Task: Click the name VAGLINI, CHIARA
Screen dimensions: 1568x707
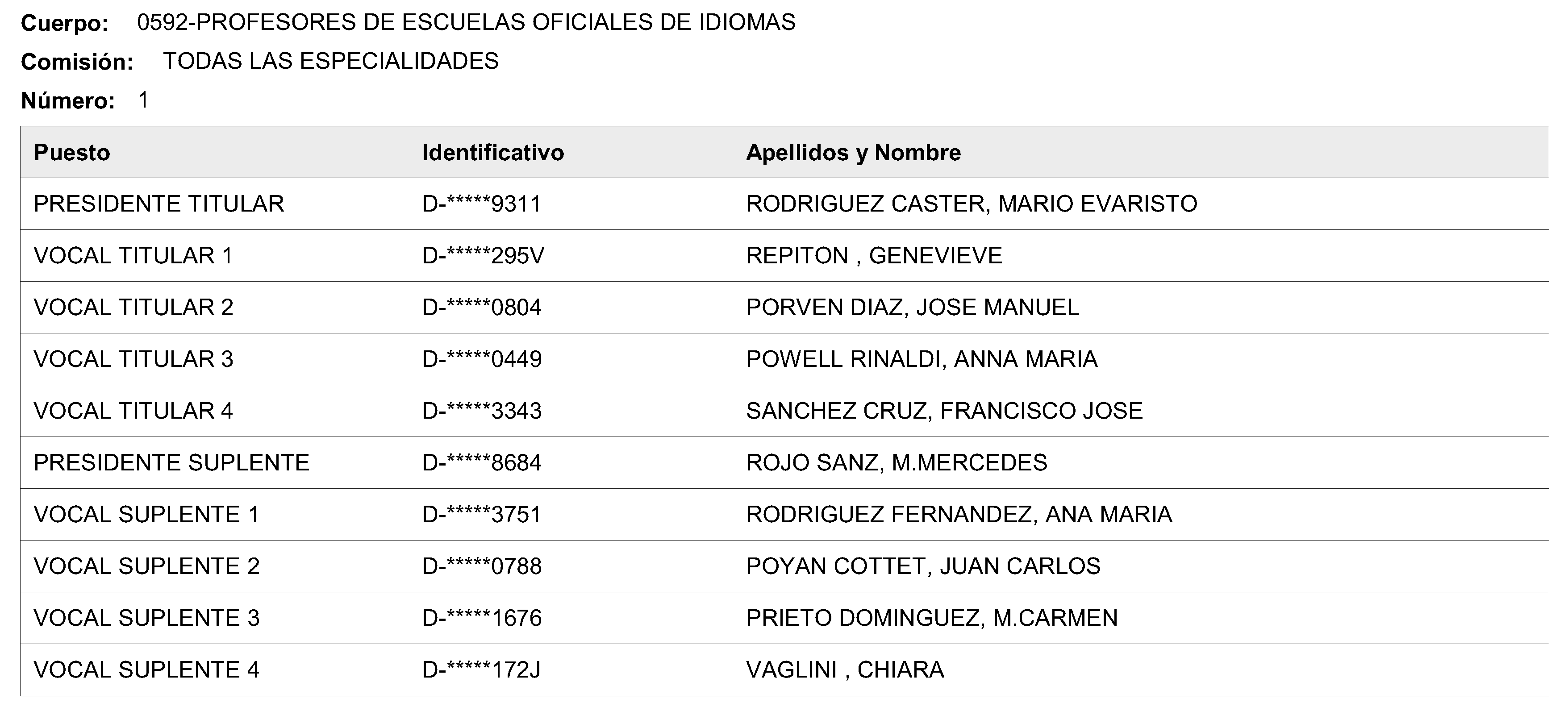Action: pyautogui.click(x=844, y=669)
